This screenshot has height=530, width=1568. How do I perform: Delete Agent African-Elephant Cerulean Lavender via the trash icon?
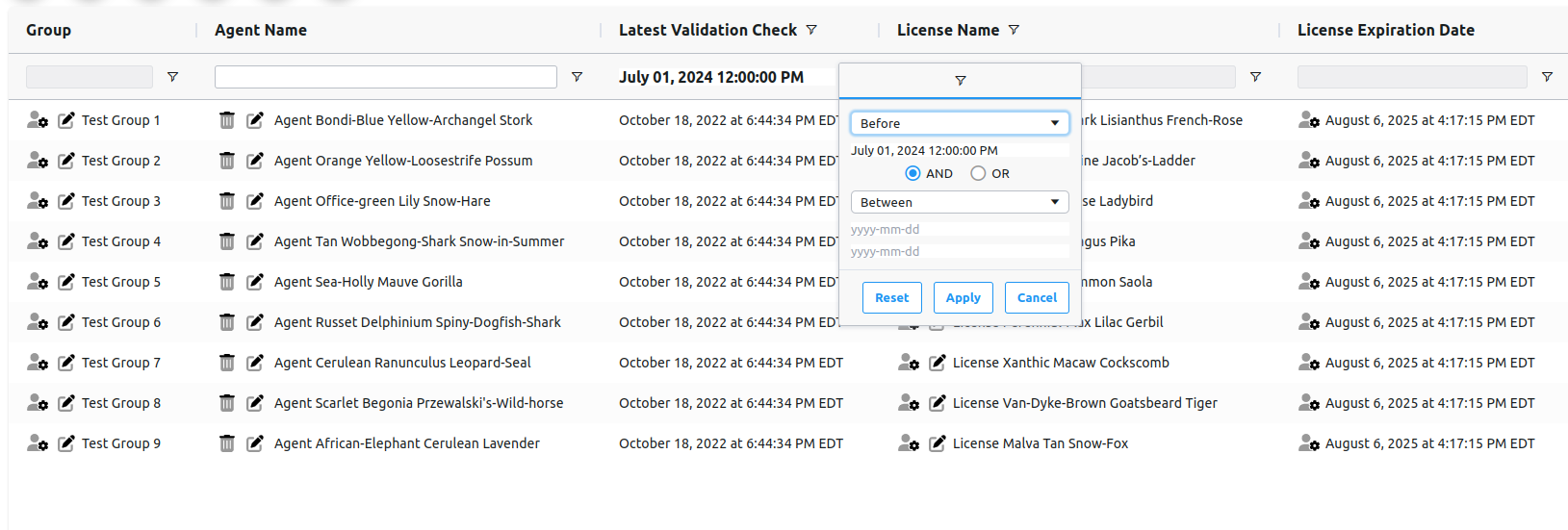pyautogui.click(x=227, y=443)
